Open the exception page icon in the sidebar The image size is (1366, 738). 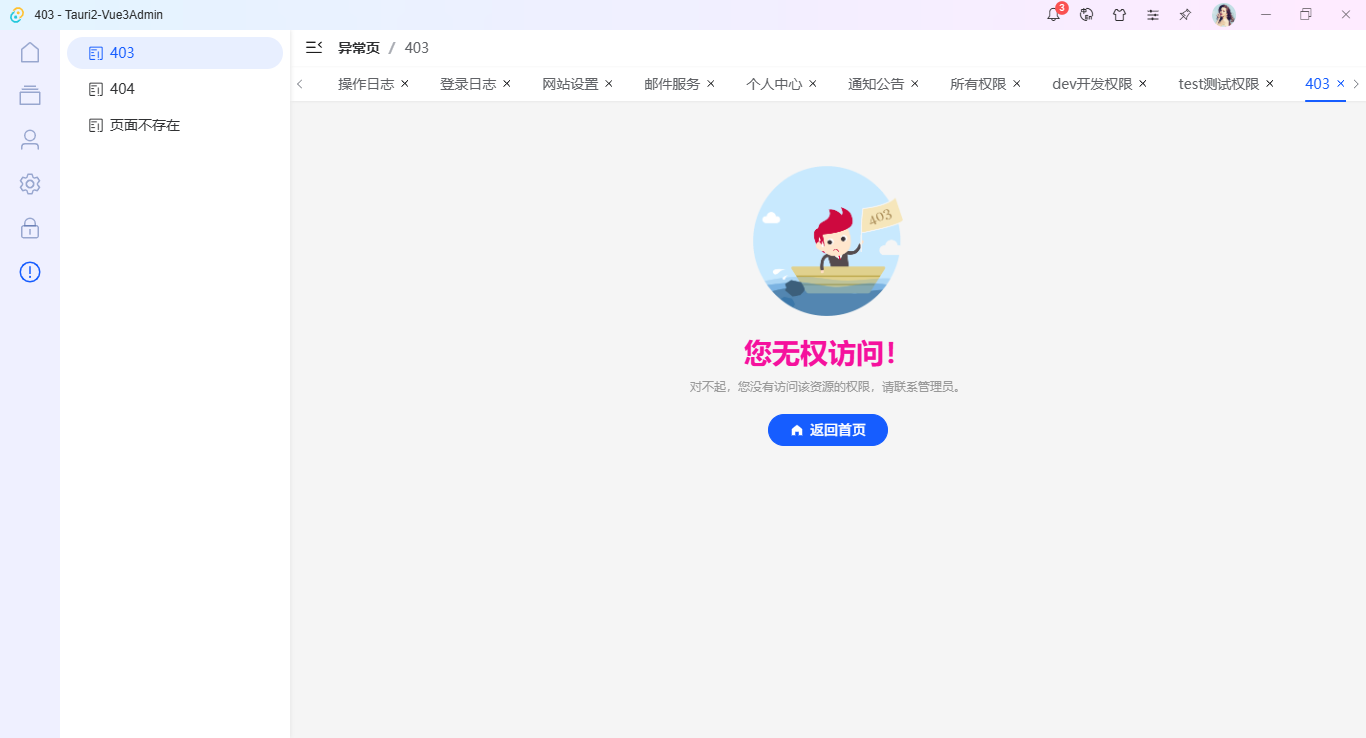pyautogui.click(x=29, y=272)
